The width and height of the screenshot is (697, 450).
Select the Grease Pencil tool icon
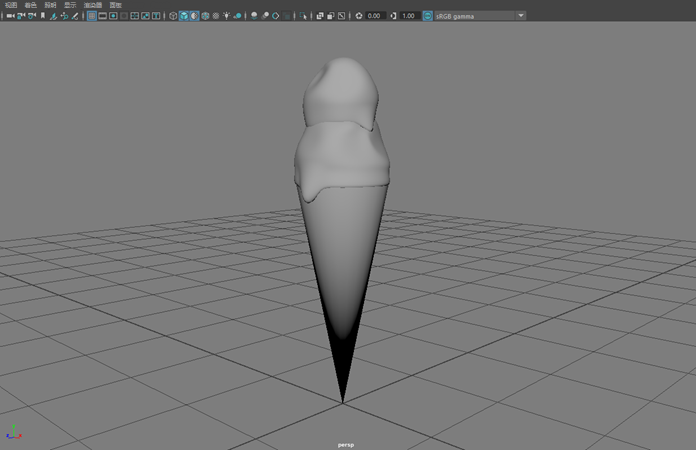[x=75, y=16]
